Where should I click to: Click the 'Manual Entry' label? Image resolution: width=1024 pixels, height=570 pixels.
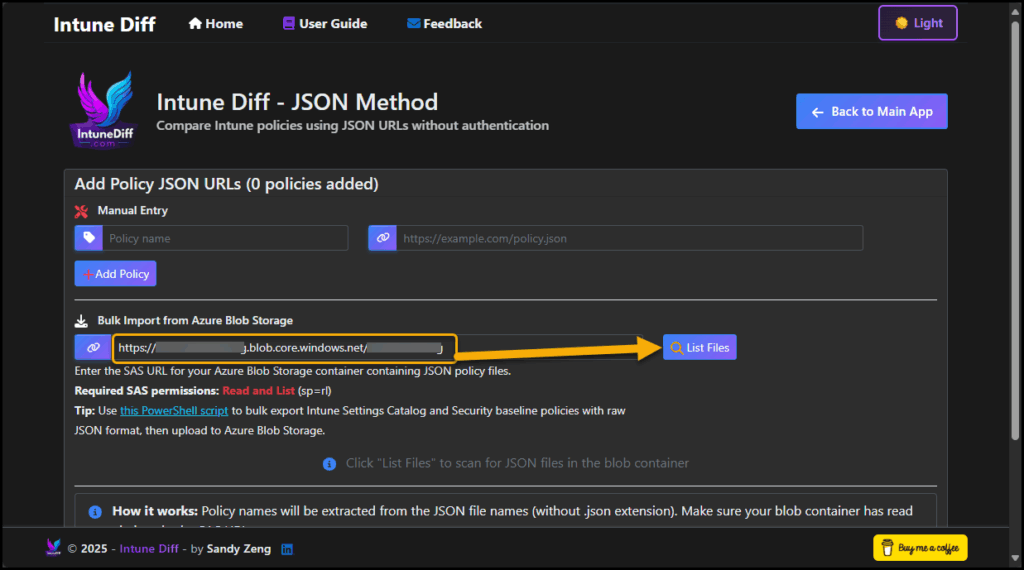(133, 210)
